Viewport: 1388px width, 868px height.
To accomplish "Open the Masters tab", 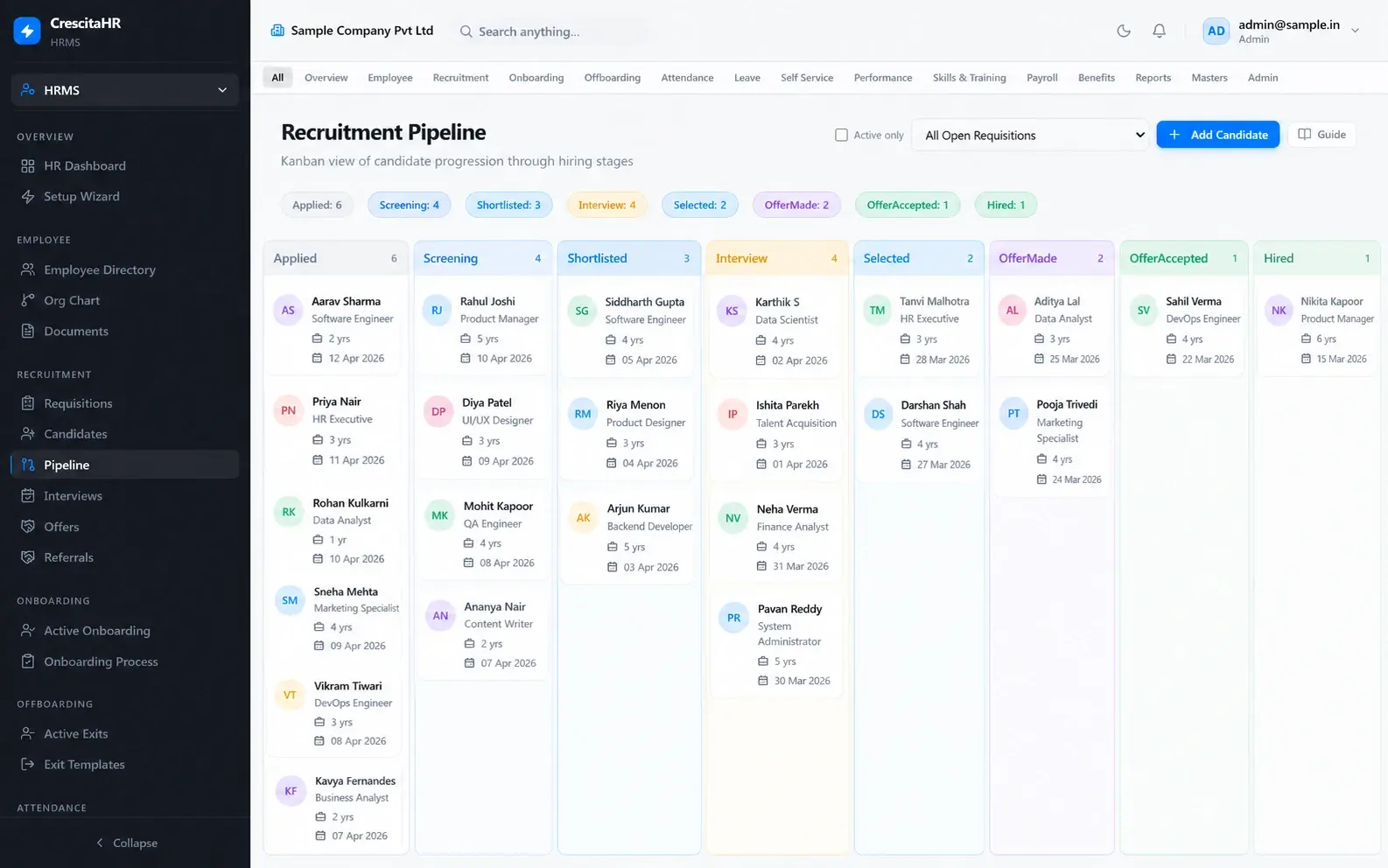I will coord(1209,78).
